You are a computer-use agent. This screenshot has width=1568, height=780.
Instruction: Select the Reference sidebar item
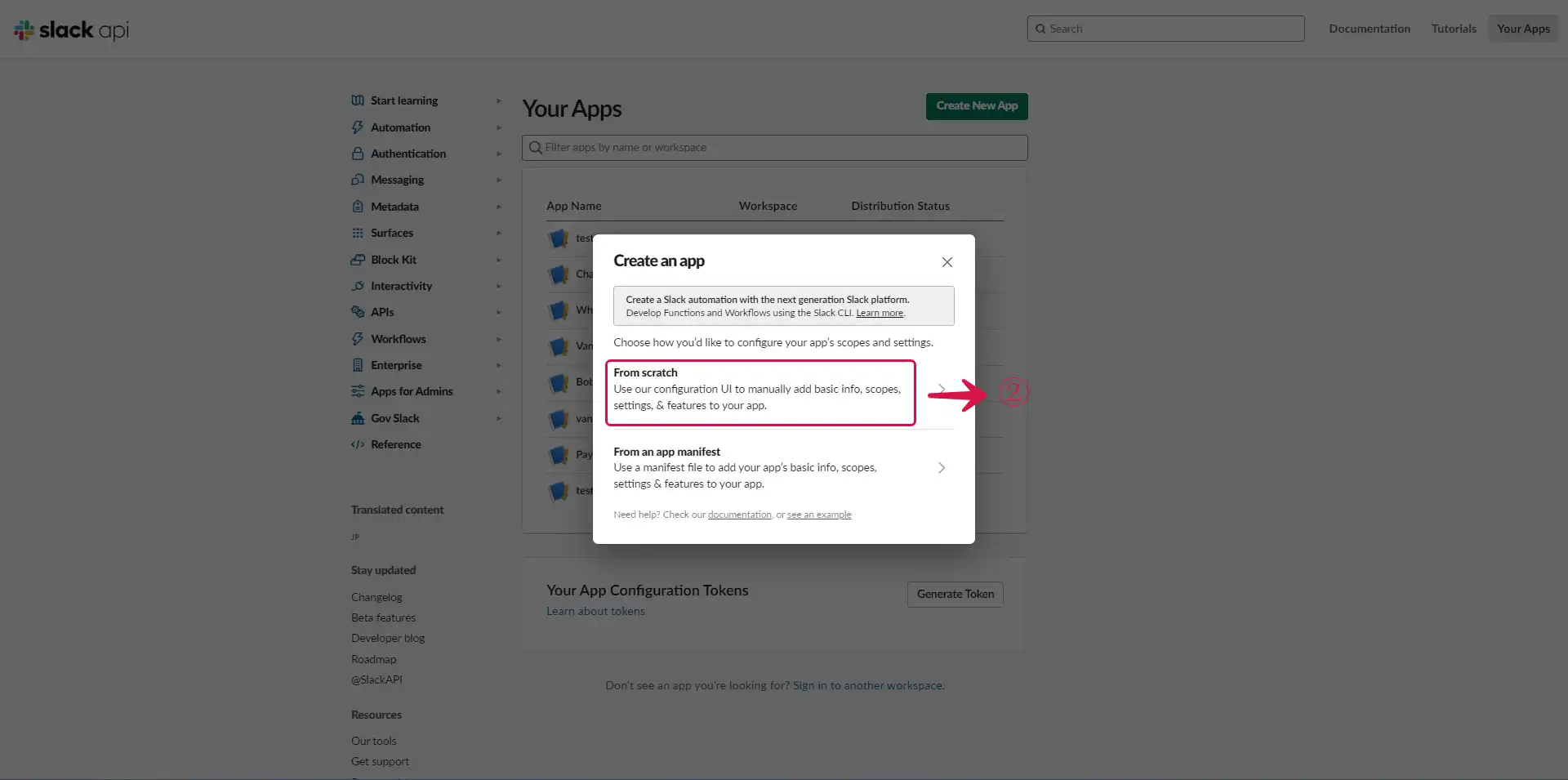point(396,444)
